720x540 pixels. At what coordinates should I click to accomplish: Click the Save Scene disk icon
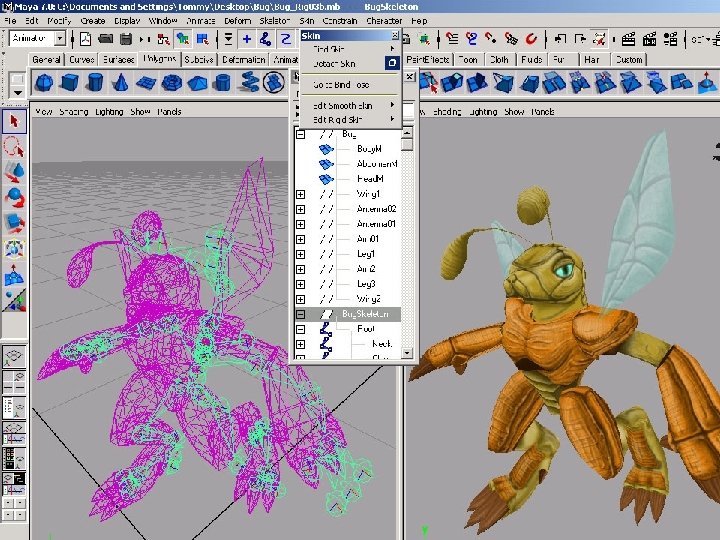(126, 39)
